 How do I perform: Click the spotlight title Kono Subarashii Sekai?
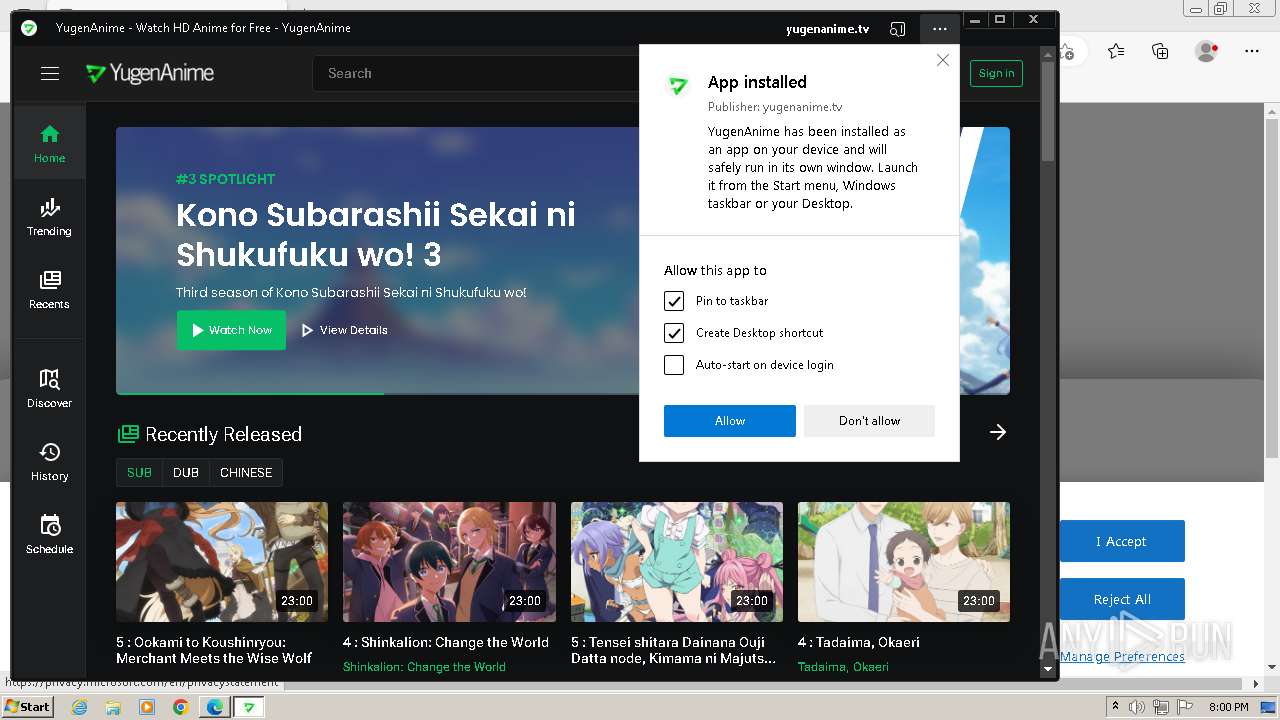click(376, 234)
